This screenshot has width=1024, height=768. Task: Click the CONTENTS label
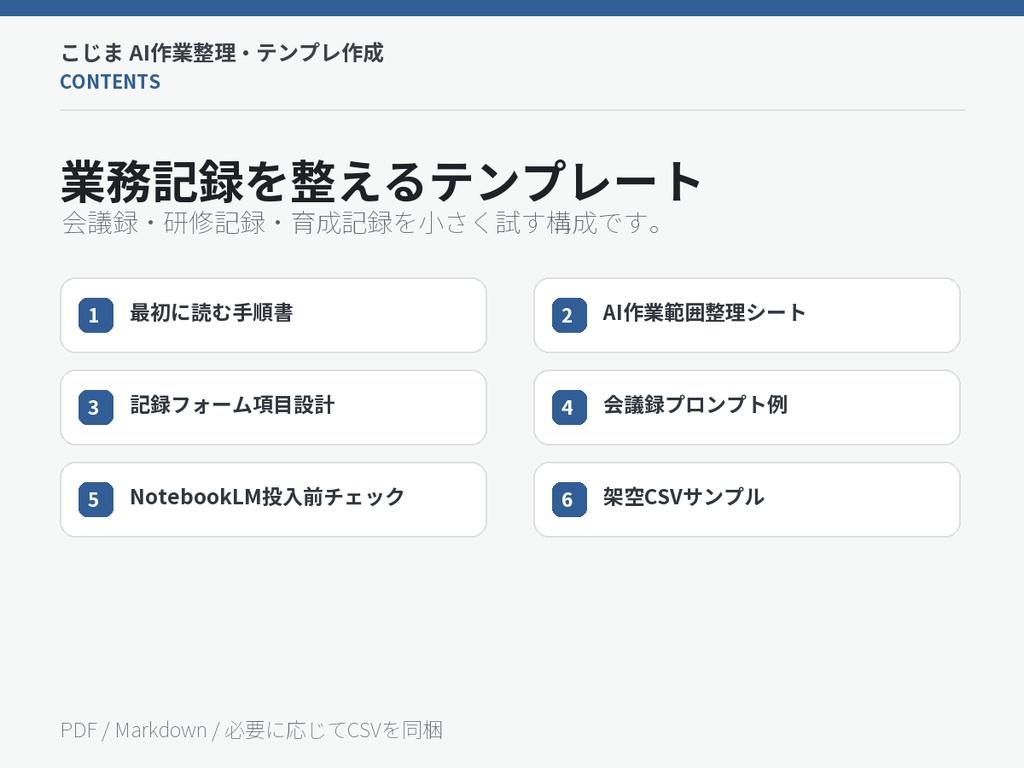110,82
